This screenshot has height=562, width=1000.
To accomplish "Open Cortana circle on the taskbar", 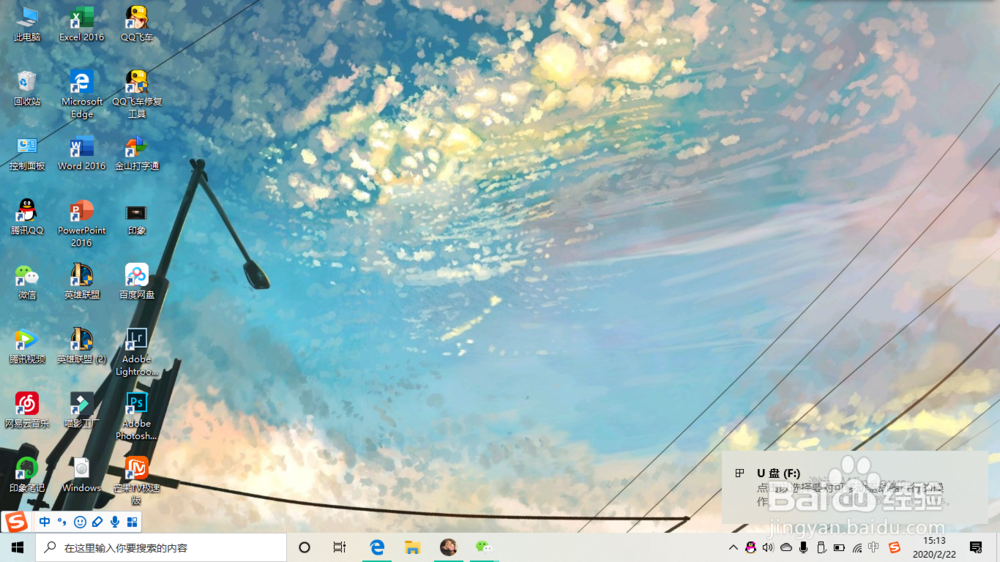I will coord(304,547).
